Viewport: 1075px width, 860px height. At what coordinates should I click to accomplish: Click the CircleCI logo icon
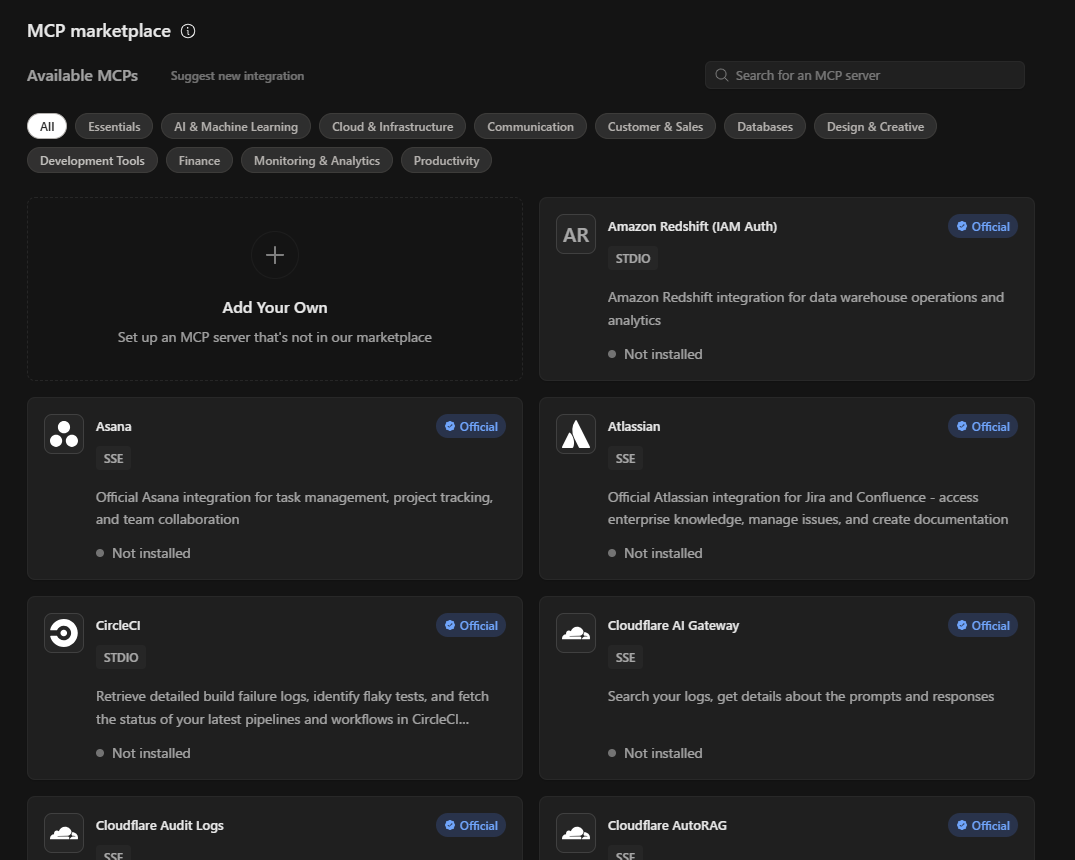click(x=64, y=633)
